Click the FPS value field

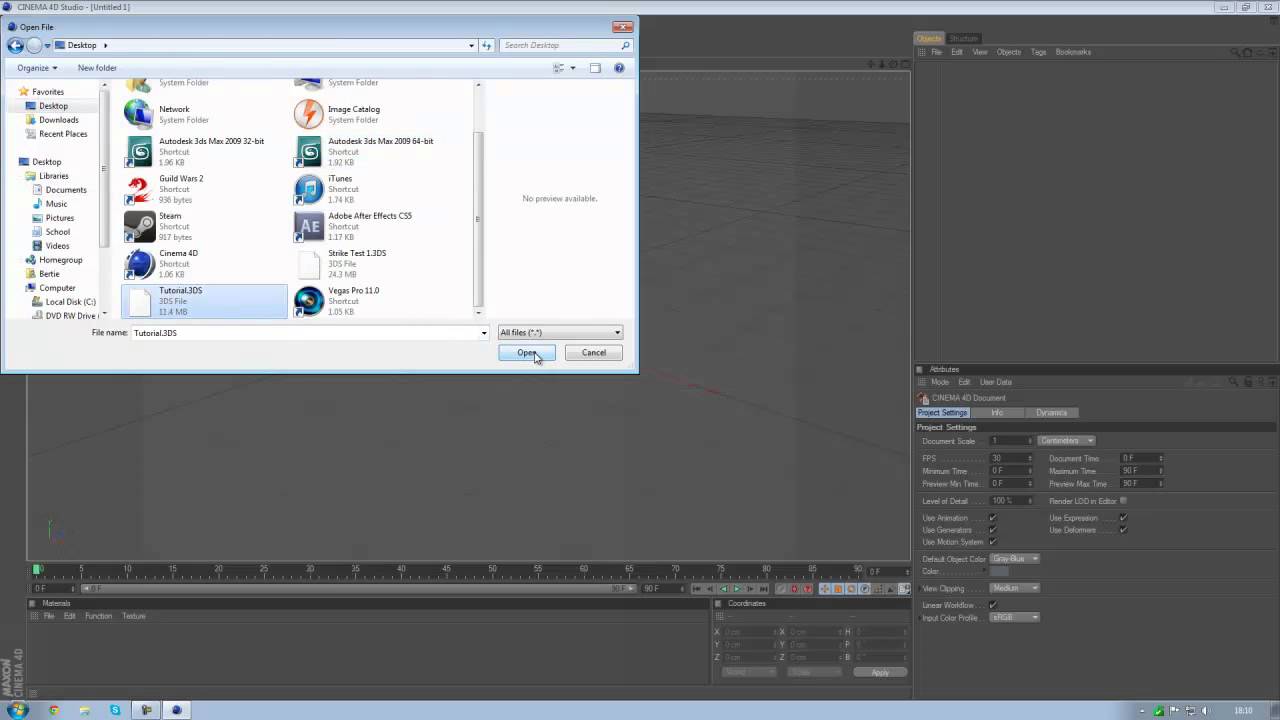coord(1011,458)
